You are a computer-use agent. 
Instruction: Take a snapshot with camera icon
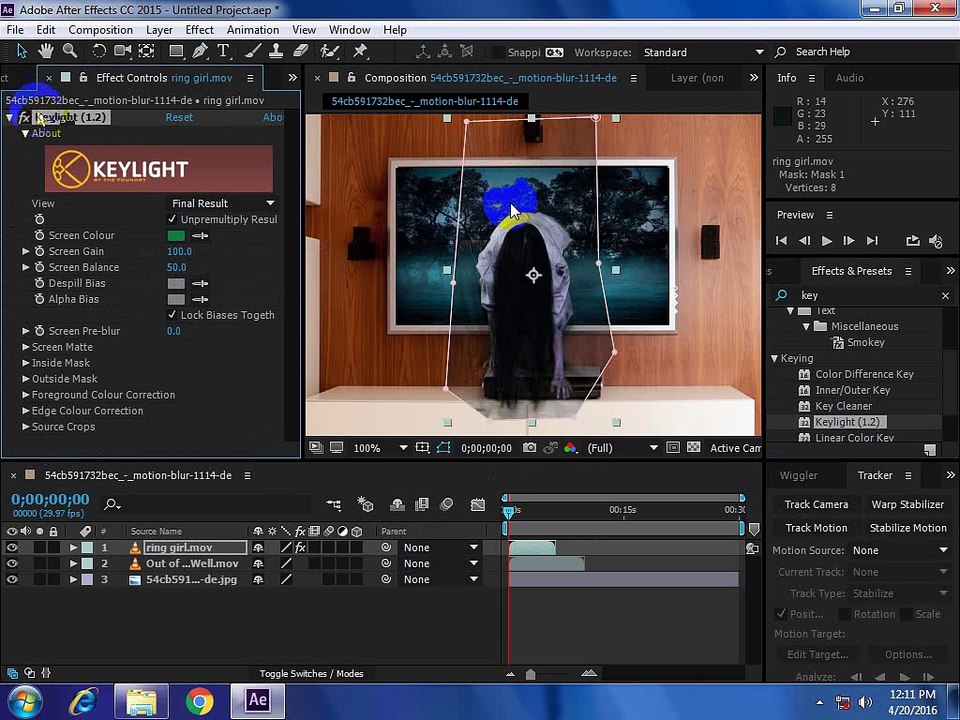click(529, 448)
